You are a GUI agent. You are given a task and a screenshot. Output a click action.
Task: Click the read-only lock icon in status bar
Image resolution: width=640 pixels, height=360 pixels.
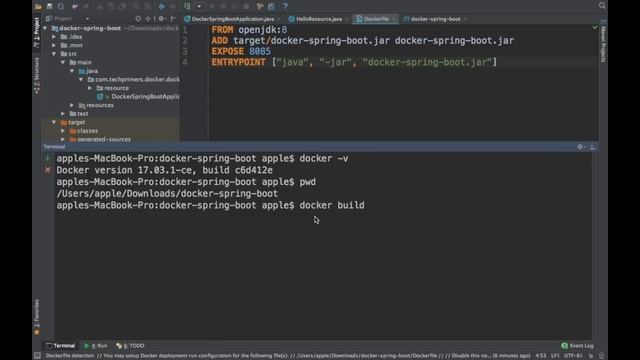click(591, 356)
